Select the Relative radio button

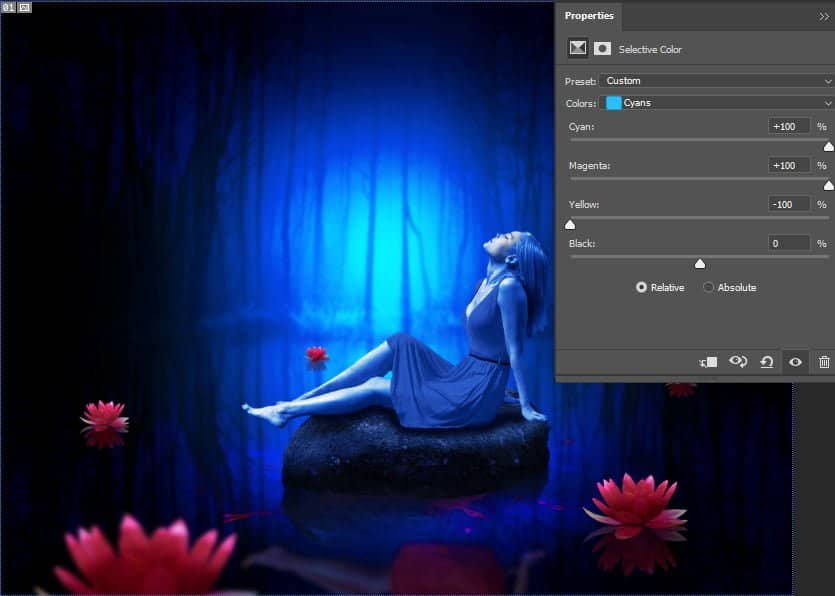pos(641,287)
